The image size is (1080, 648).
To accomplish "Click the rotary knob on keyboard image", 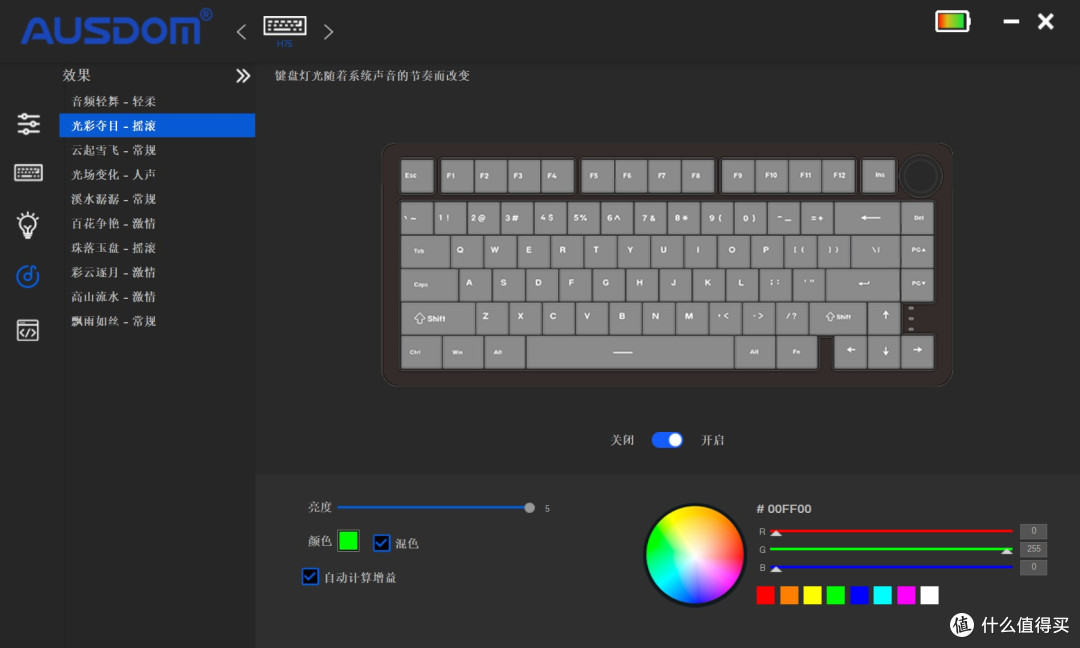I will pos(920,176).
